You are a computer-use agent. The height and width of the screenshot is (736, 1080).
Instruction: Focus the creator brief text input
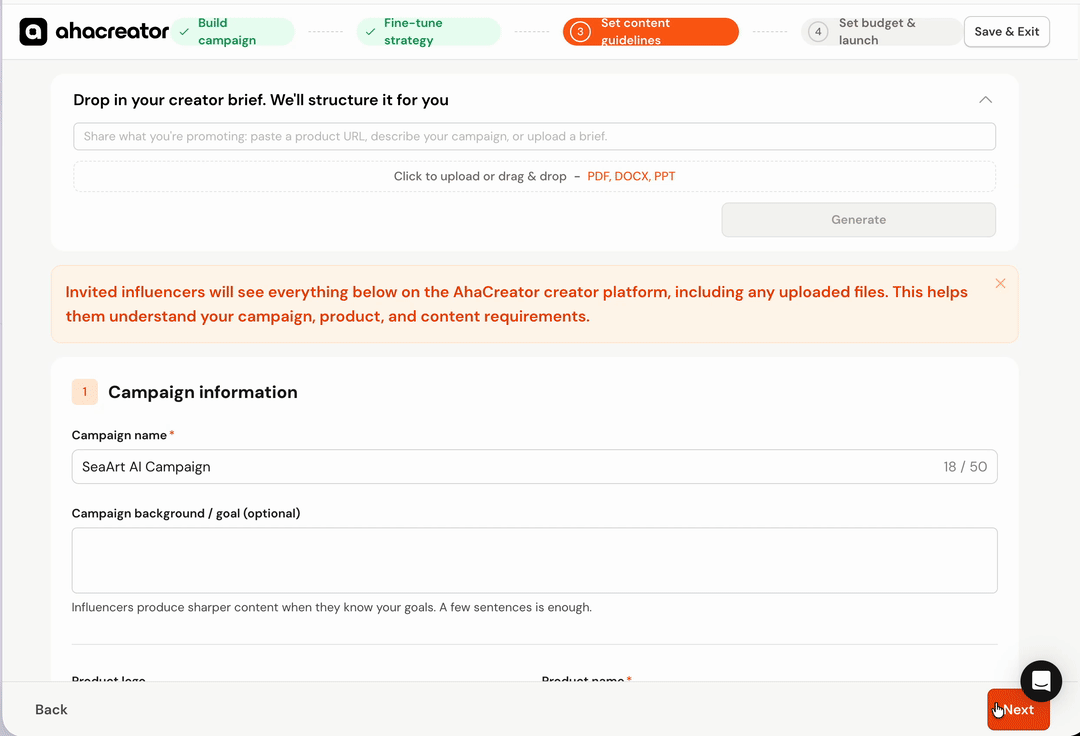pos(534,136)
